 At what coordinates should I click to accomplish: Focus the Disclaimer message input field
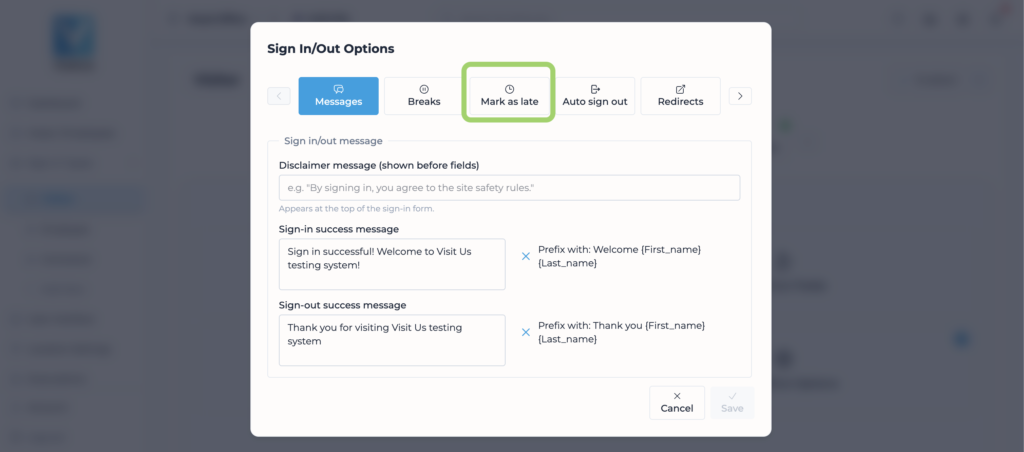point(509,188)
